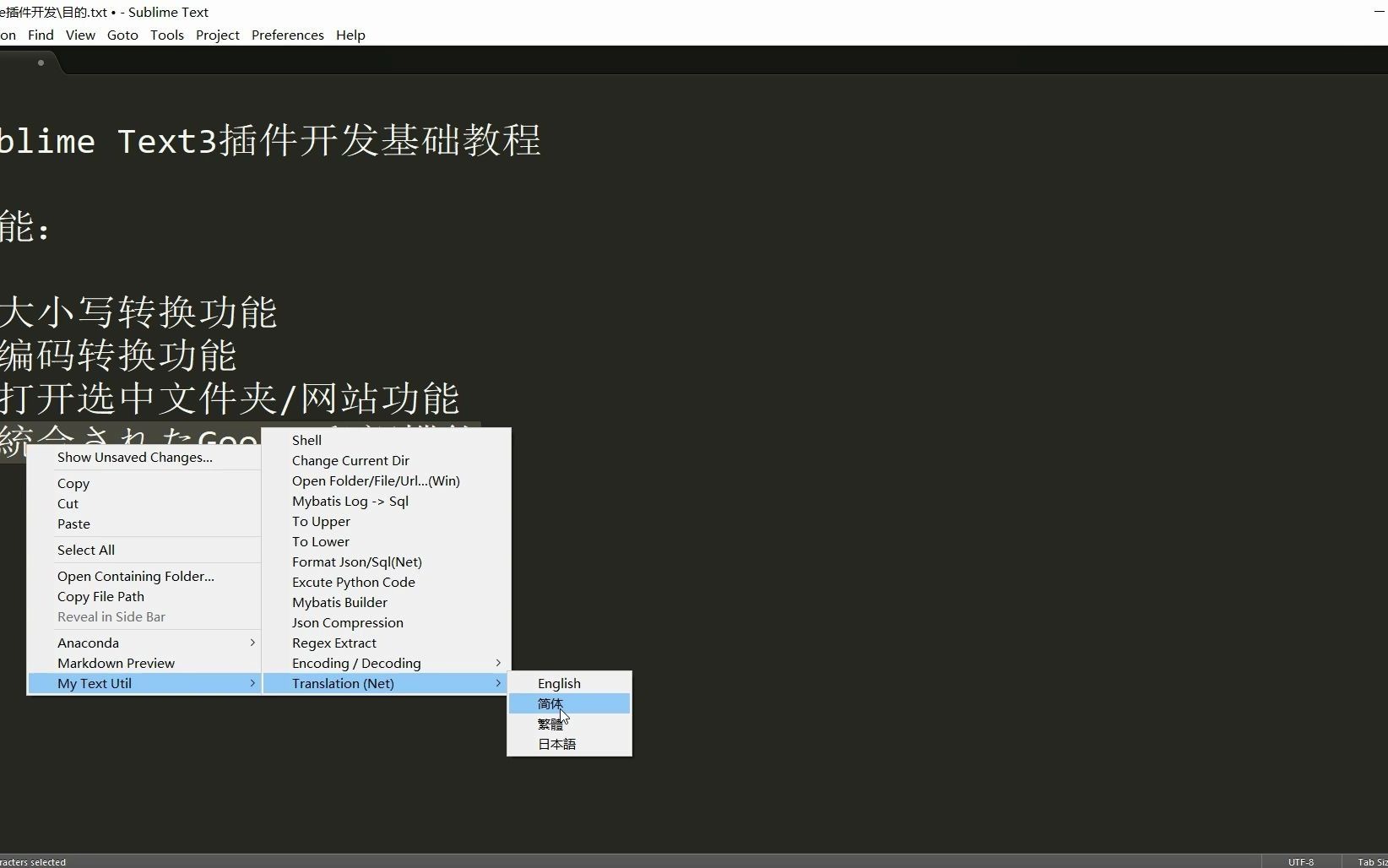Open the Project menu
1388x868 pixels.
[x=218, y=35]
